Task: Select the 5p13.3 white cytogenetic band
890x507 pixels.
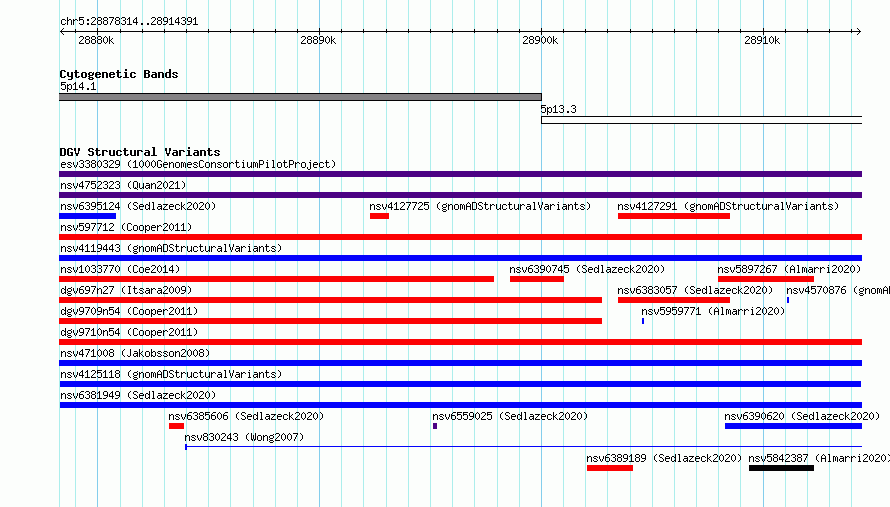Action: point(702,120)
